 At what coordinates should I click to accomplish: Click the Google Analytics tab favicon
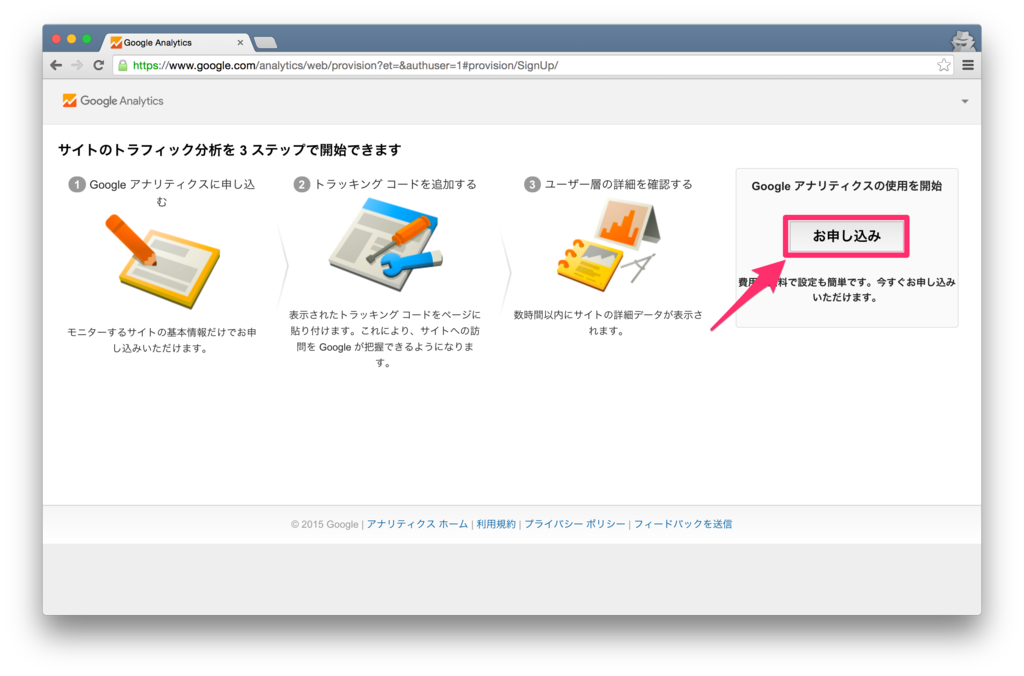coord(116,42)
